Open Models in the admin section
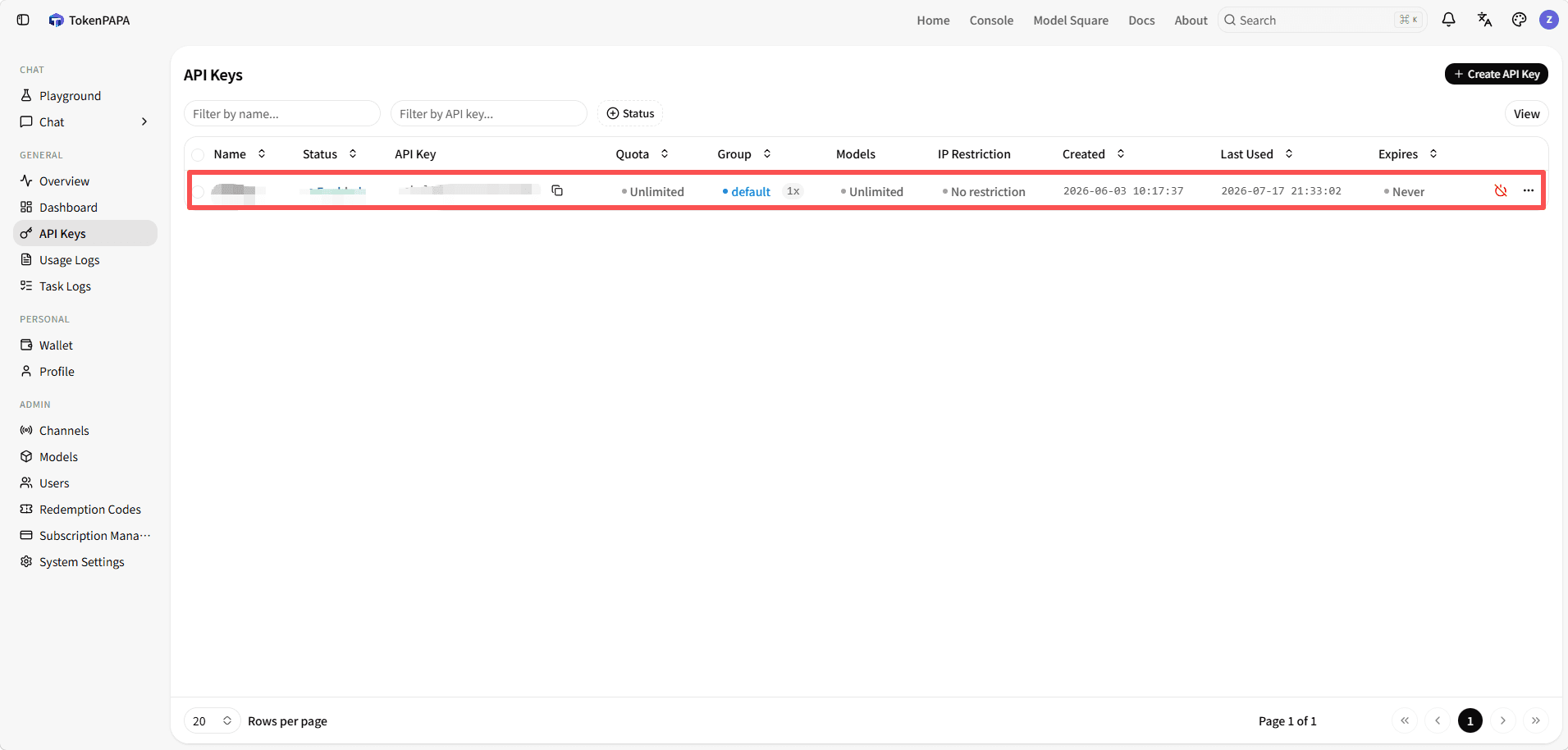 tap(85, 457)
